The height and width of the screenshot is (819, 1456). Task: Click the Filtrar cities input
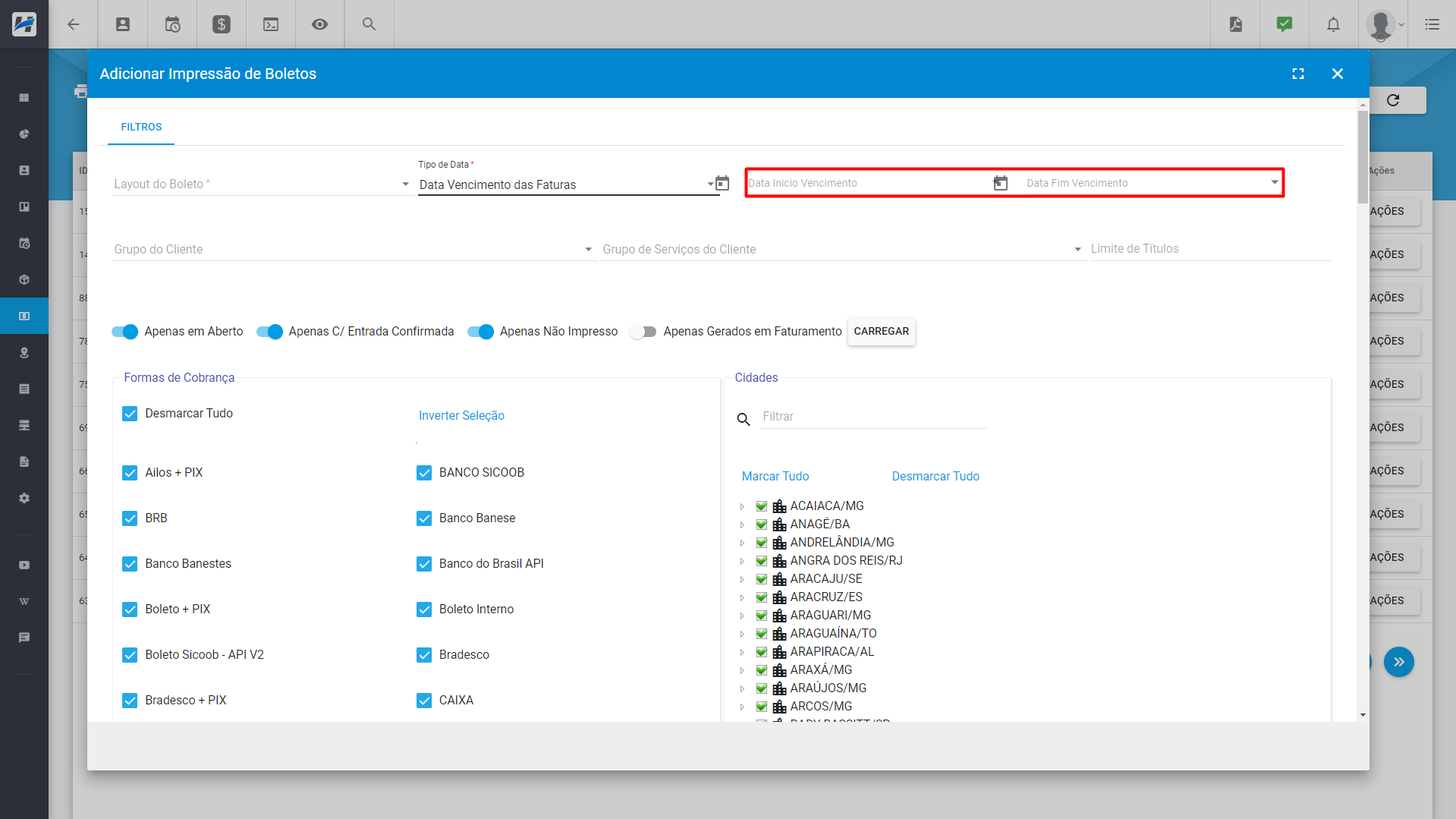click(873, 417)
